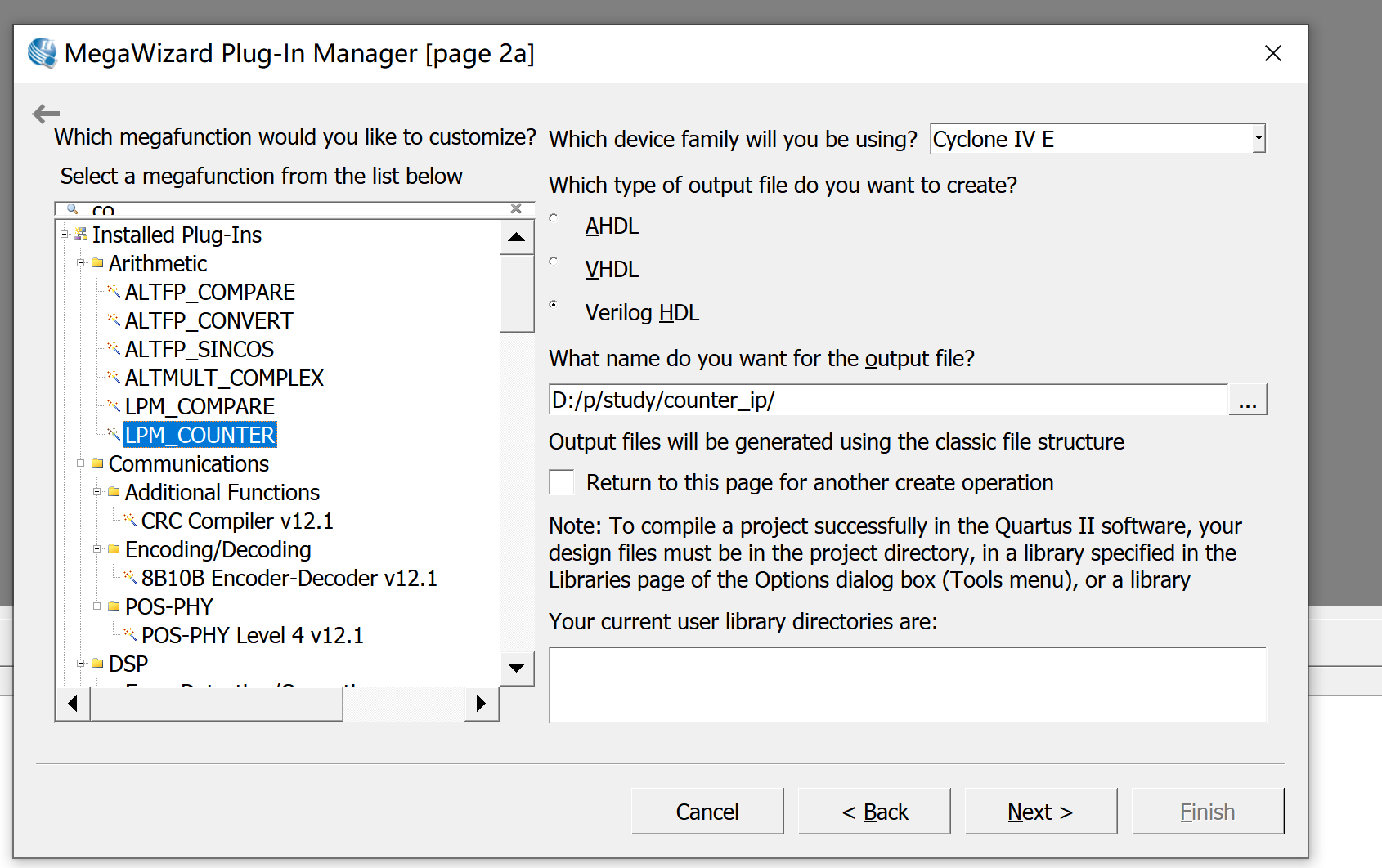Viewport: 1382px width, 868px height.
Task: Select AHDL output file type
Action: [554, 218]
